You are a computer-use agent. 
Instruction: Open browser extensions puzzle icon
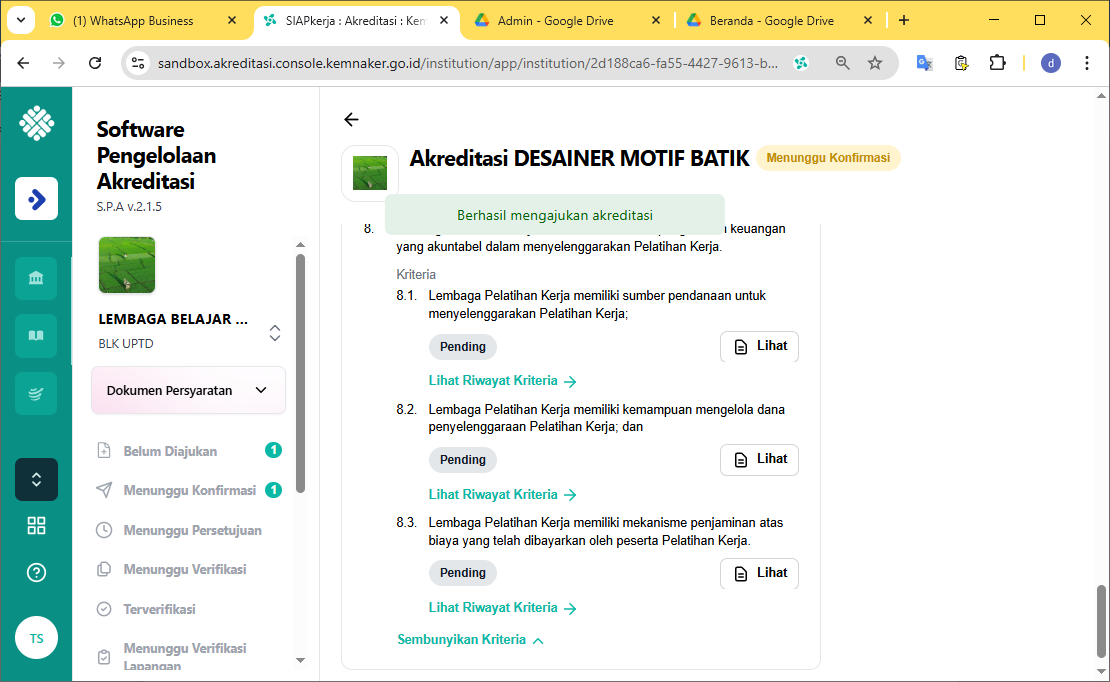997,63
